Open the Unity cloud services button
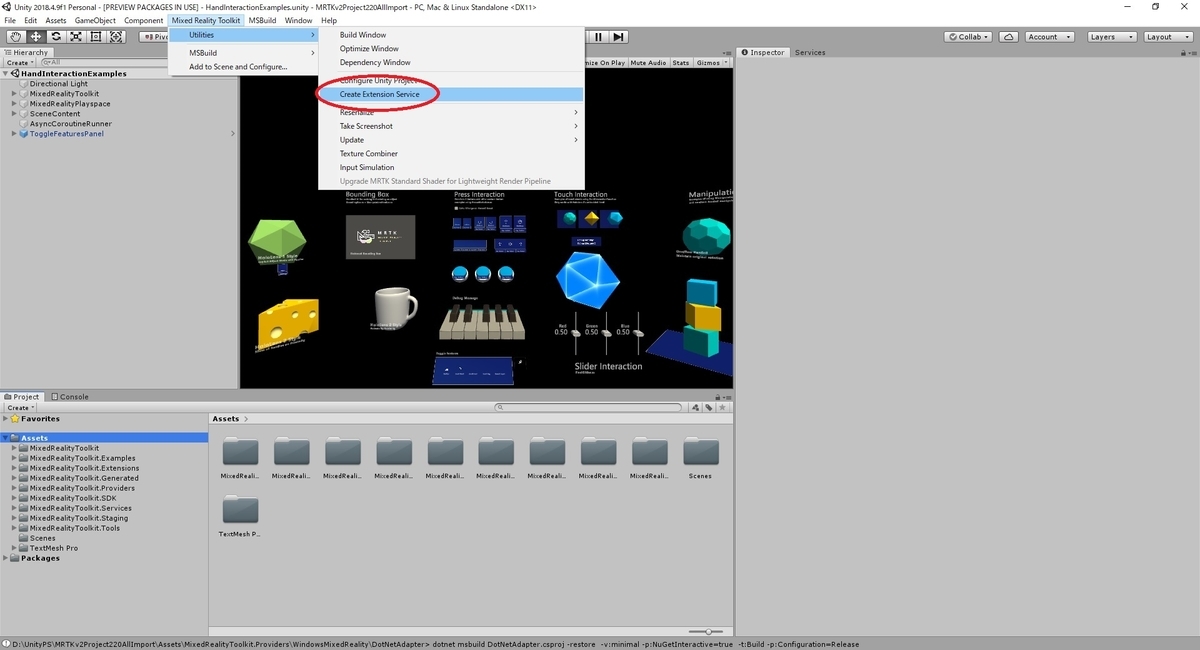 [1009, 37]
